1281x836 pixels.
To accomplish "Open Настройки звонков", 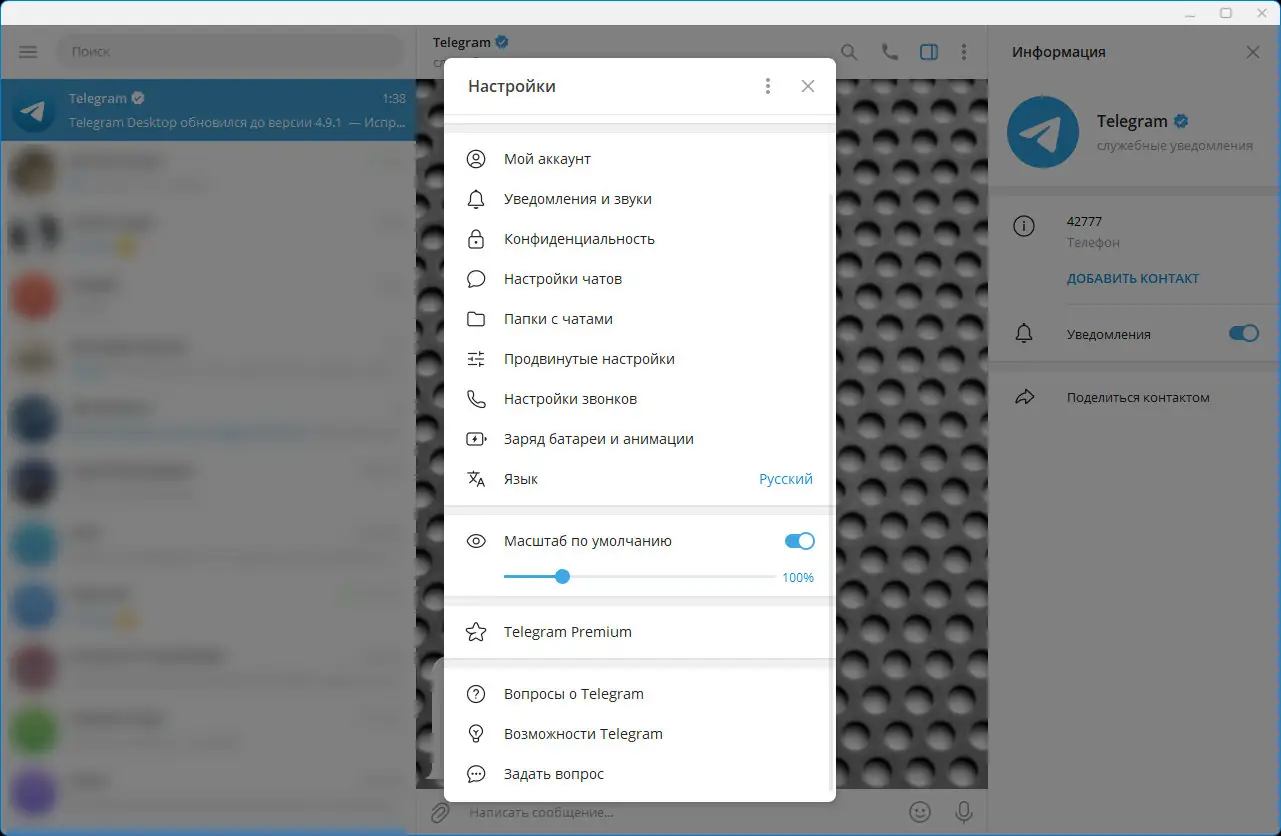I will [x=640, y=399].
